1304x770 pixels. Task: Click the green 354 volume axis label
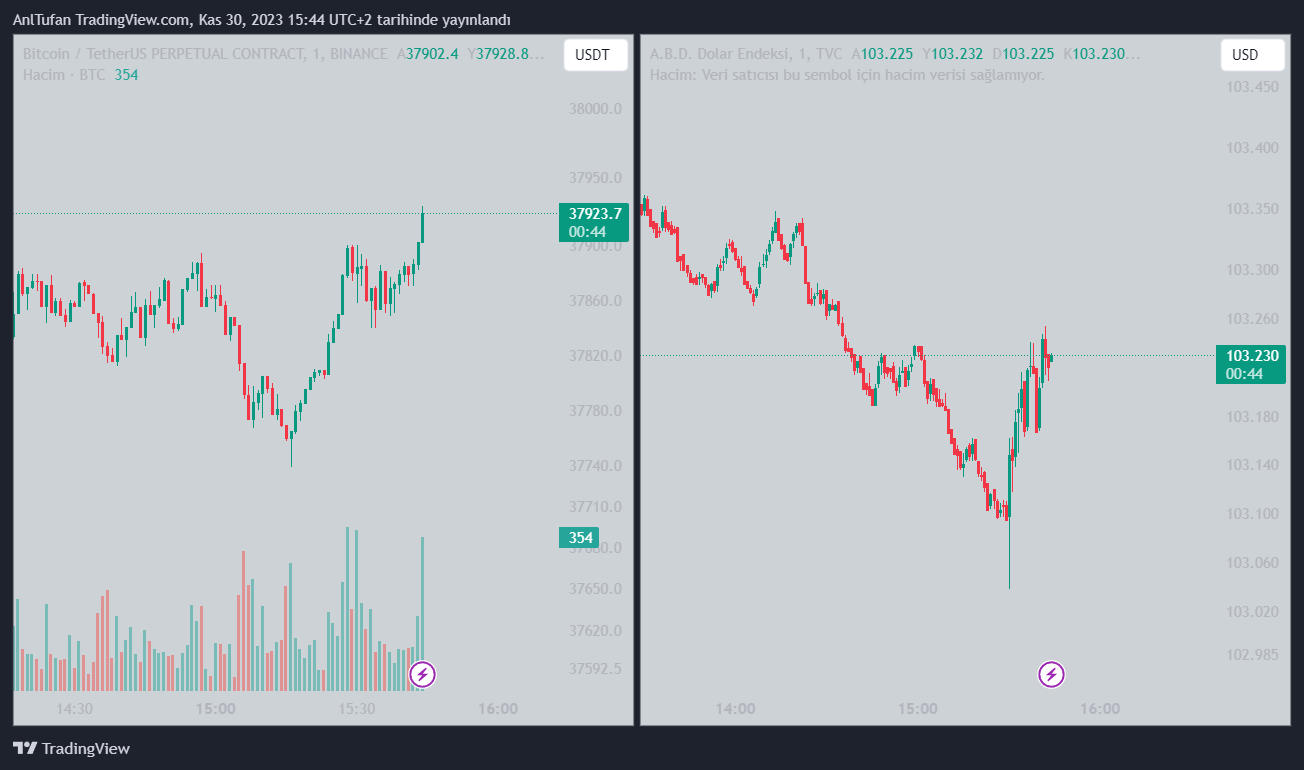pos(580,538)
